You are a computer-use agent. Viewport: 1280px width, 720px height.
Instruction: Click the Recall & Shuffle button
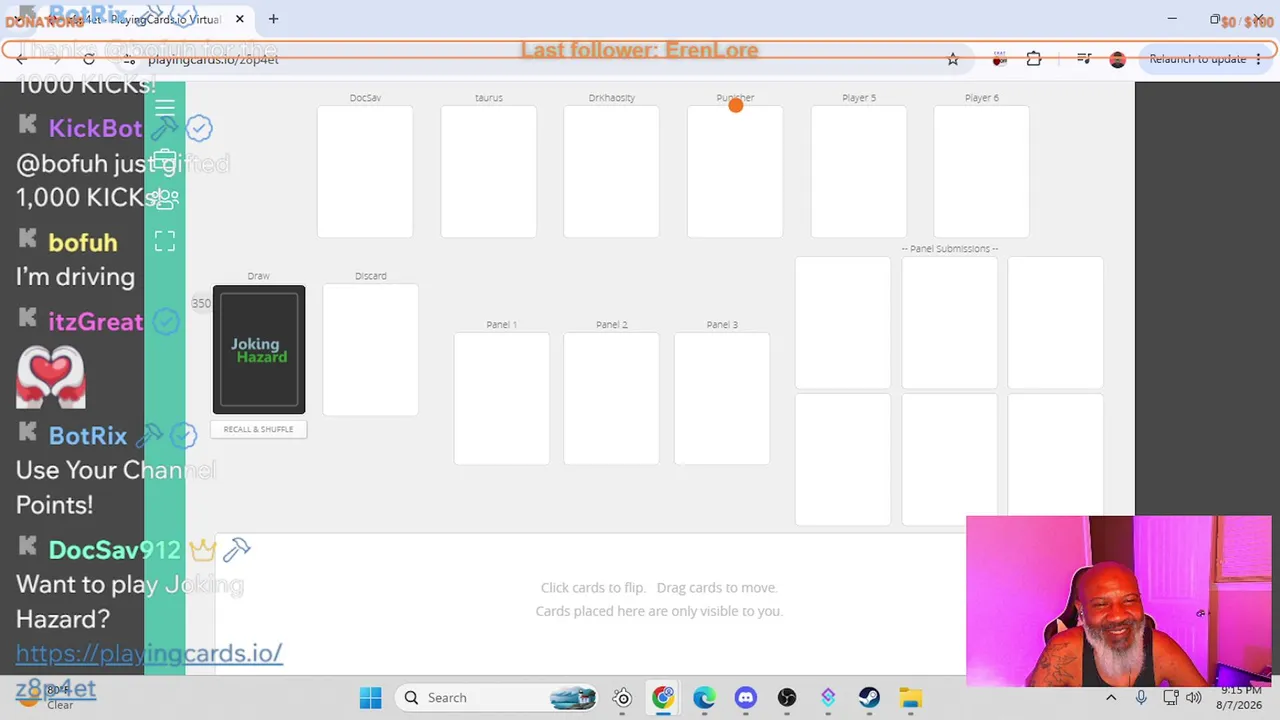(x=258, y=429)
